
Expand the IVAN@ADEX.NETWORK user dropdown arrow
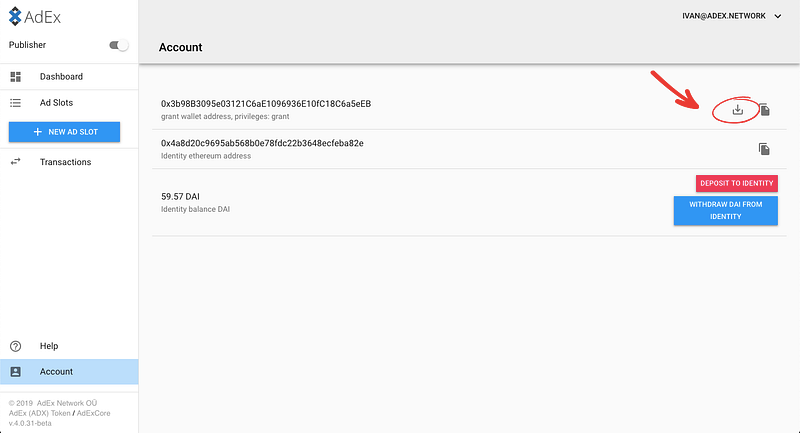[778, 16]
